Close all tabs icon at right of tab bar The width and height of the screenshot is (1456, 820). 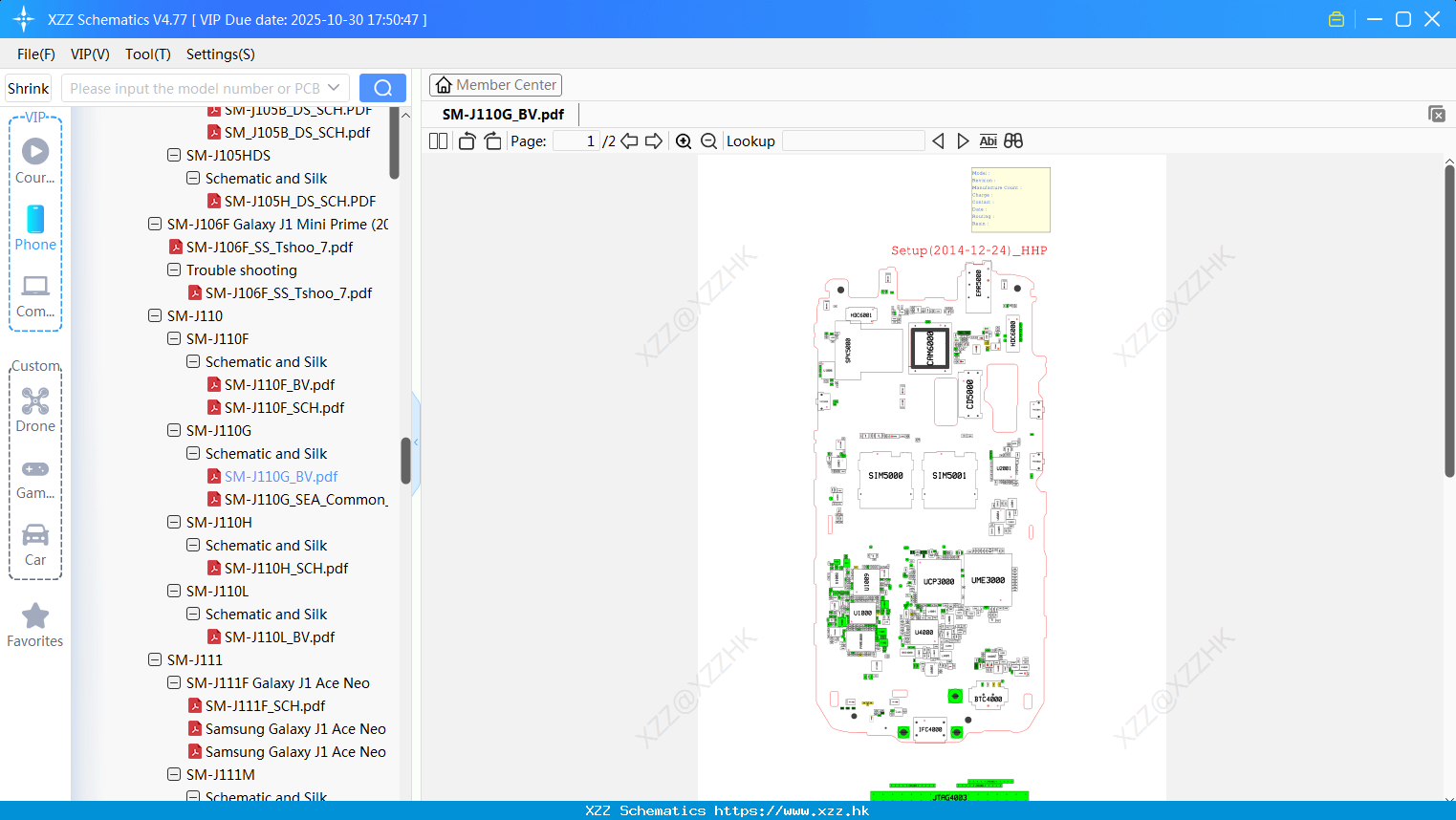(1437, 114)
